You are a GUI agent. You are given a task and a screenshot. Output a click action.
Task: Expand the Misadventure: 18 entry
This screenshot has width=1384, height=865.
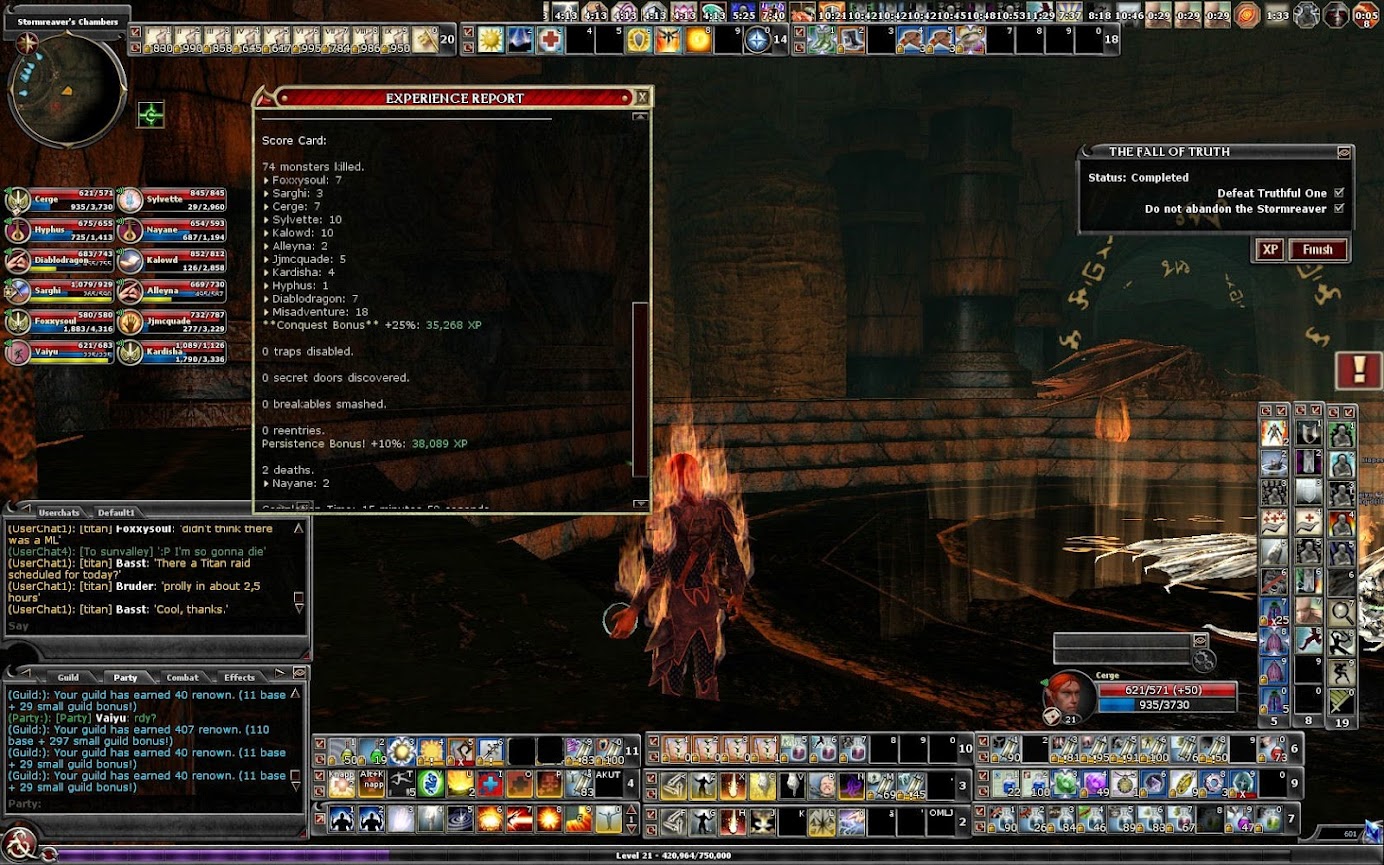point(266,312)
